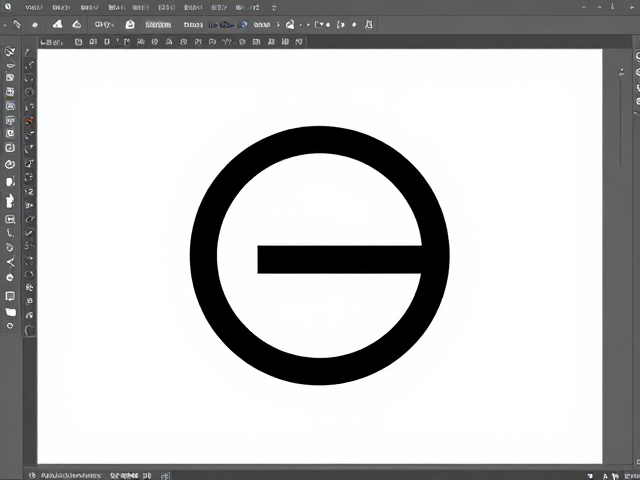This screenshot has height=480, width=640.
Task: Click the checkmark icon in the tool column
Action: (29, 233)
